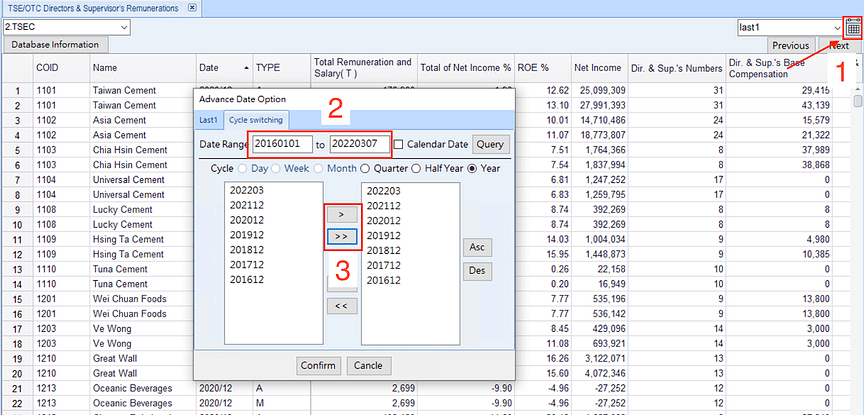The width and height of the screenshot is (864, 415).
Task: Expand the 2.TSEC market dropdown
Action: coord(67,26)
